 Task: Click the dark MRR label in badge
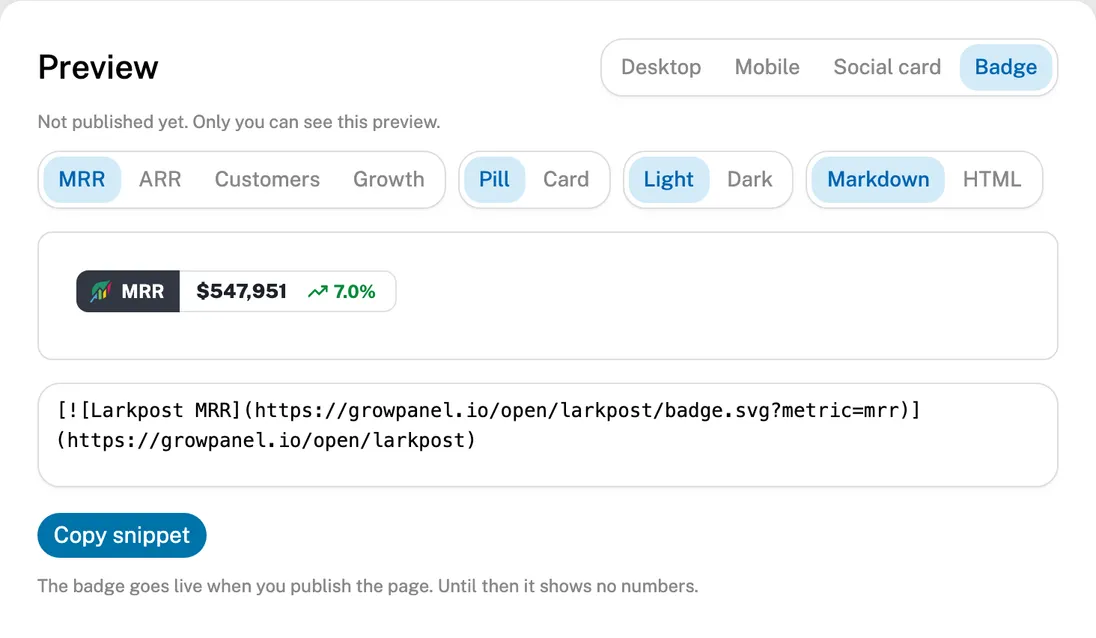(128, 291)
